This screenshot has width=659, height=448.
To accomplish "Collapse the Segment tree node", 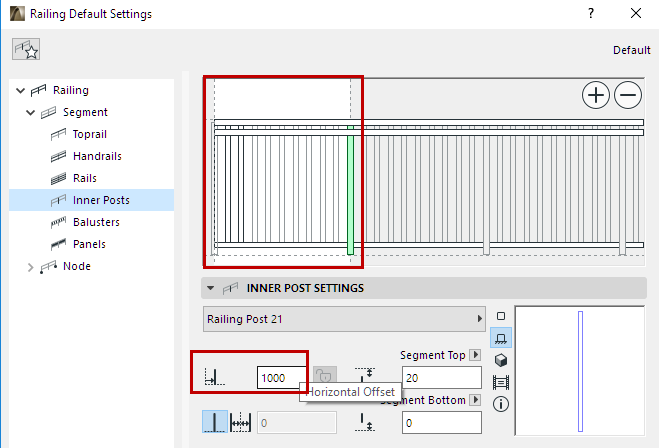I will pyautogui.click(x=30, y=113).
